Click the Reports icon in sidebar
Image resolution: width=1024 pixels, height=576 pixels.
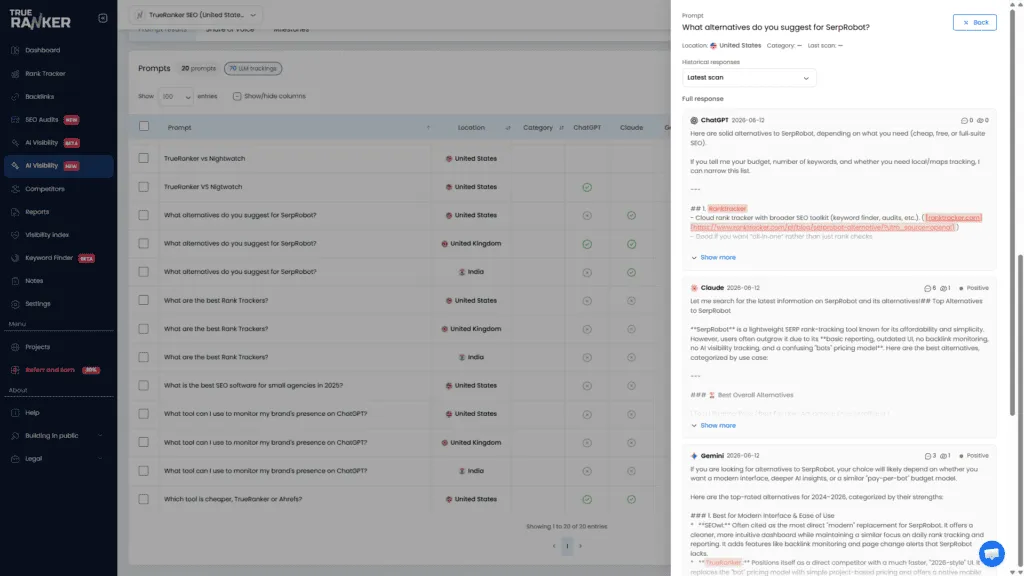[15, 212]
